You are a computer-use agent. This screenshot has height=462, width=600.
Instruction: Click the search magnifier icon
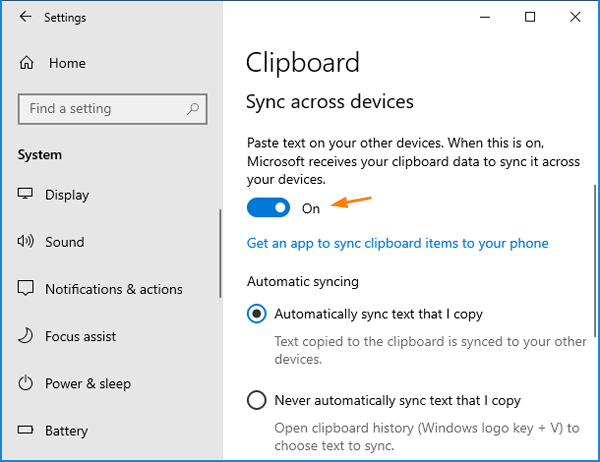pyautogui.click(x=193, y=109)
